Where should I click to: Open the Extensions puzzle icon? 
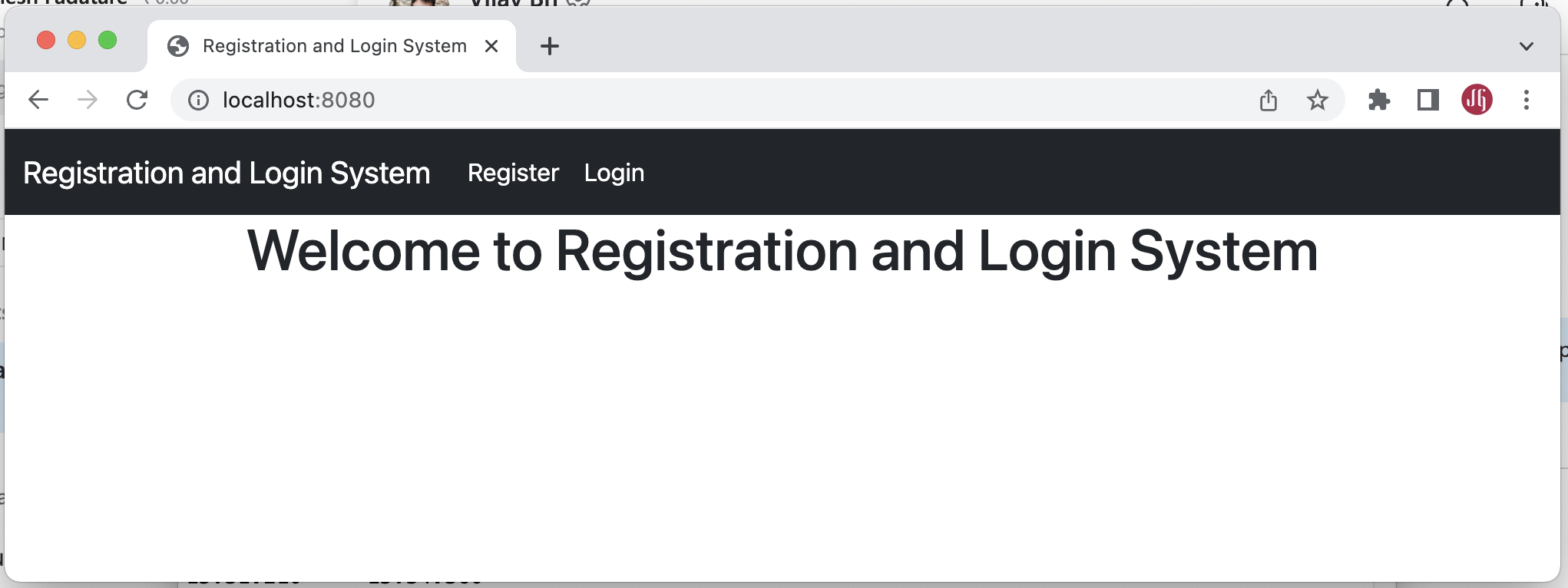(x=1379, y=100)
